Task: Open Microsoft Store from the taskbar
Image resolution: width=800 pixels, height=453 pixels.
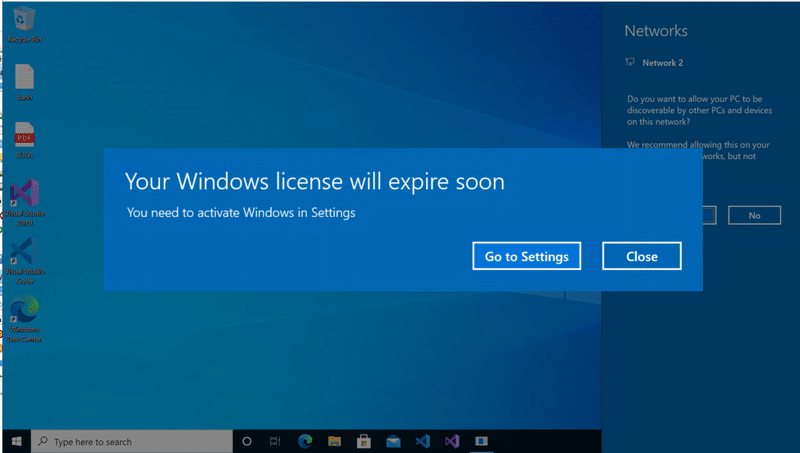Action: point(364,441)
